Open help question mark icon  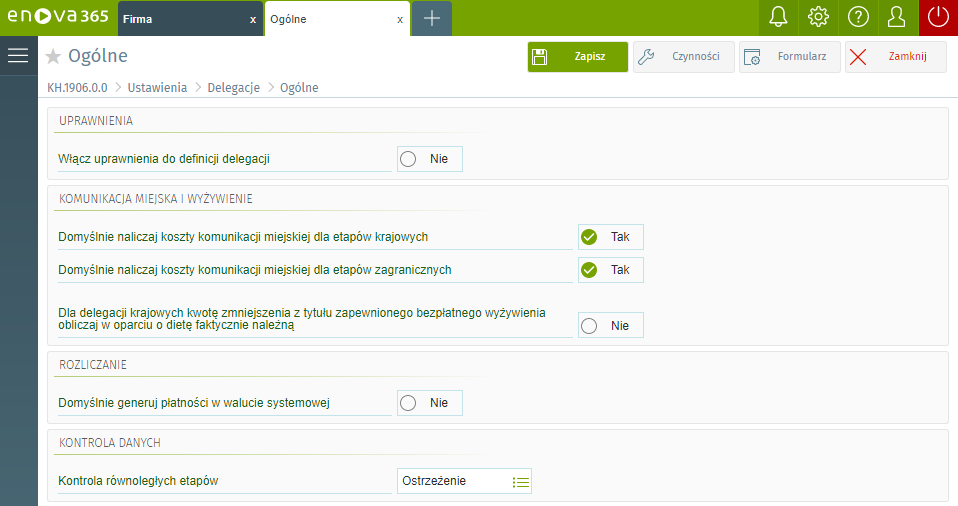click(x=858, y=17)
